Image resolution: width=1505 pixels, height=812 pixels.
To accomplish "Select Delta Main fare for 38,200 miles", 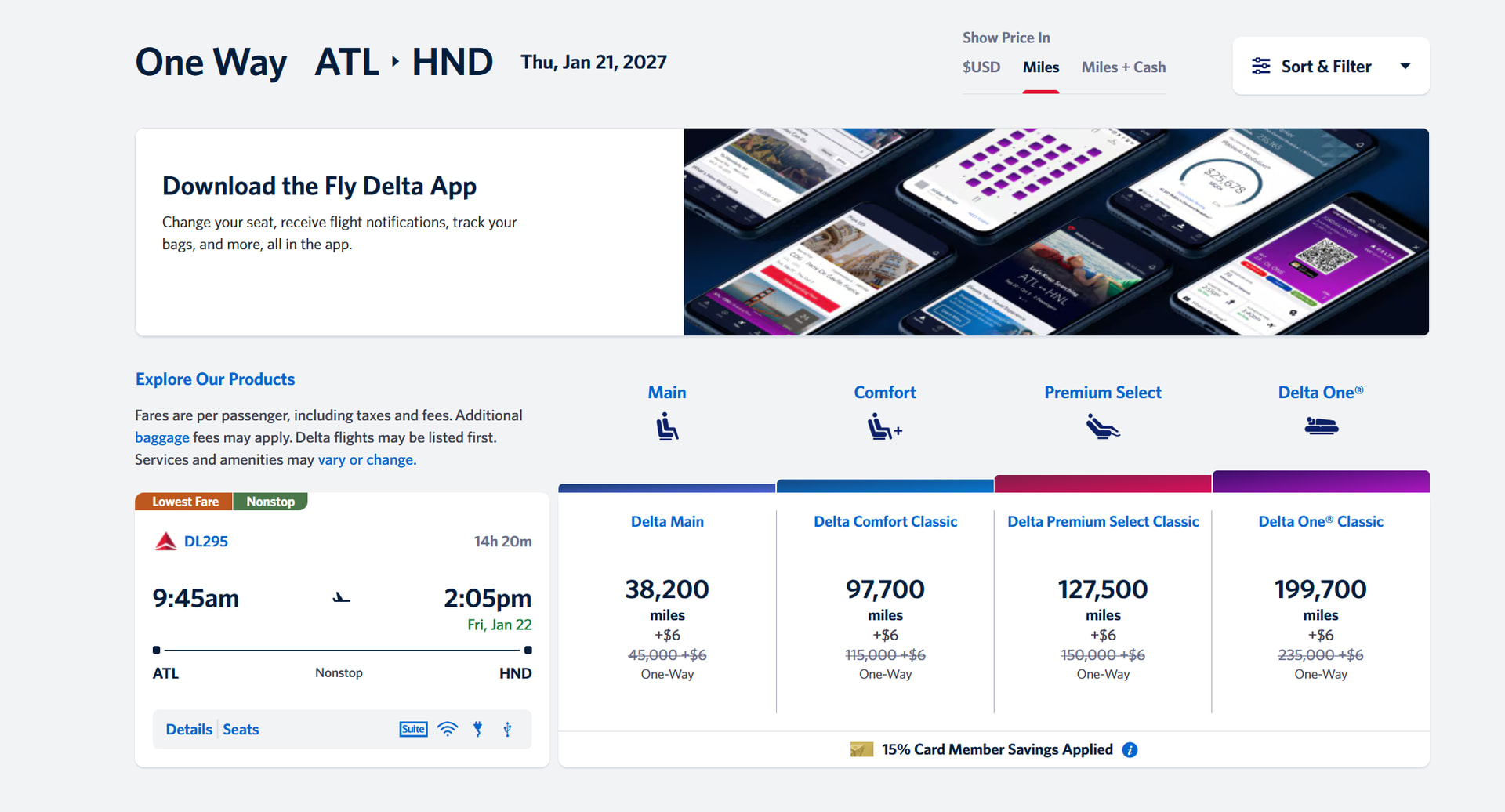I will tap(667, 604).
